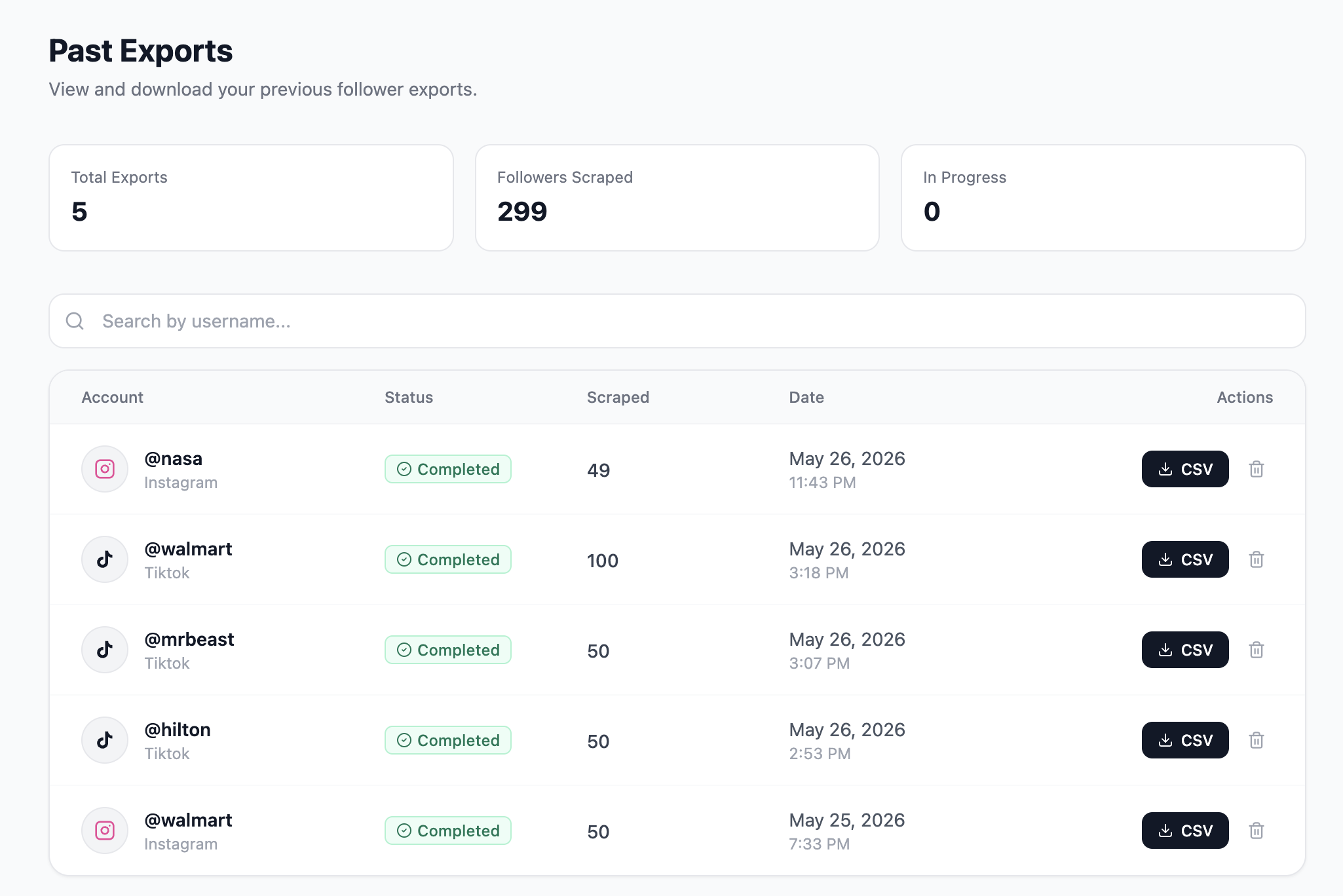
Task: Click the Completed badge in the 7:33 PM row
Action: coord(448,831)
